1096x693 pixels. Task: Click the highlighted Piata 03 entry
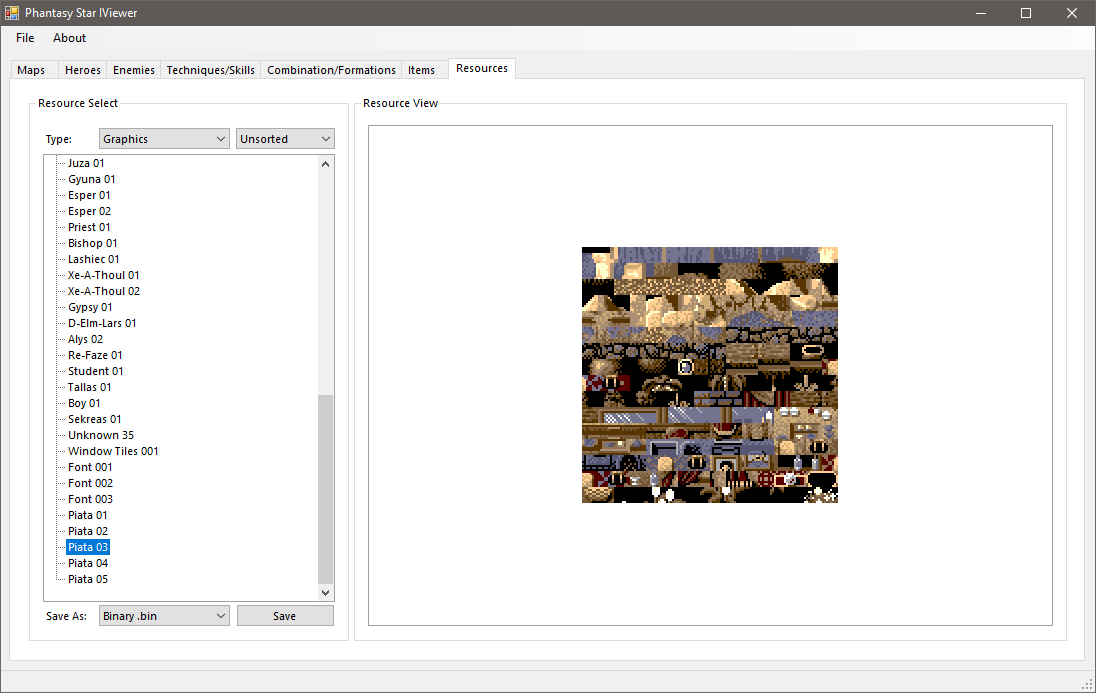88,547
